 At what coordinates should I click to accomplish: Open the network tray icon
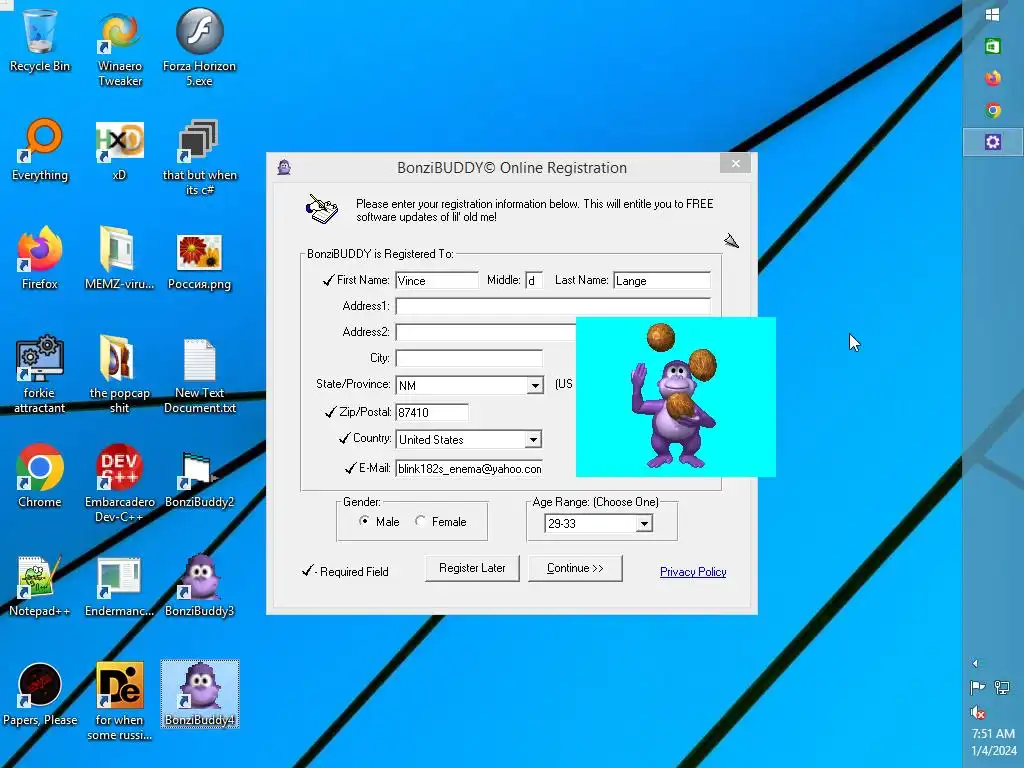[x=1002, y=687]
